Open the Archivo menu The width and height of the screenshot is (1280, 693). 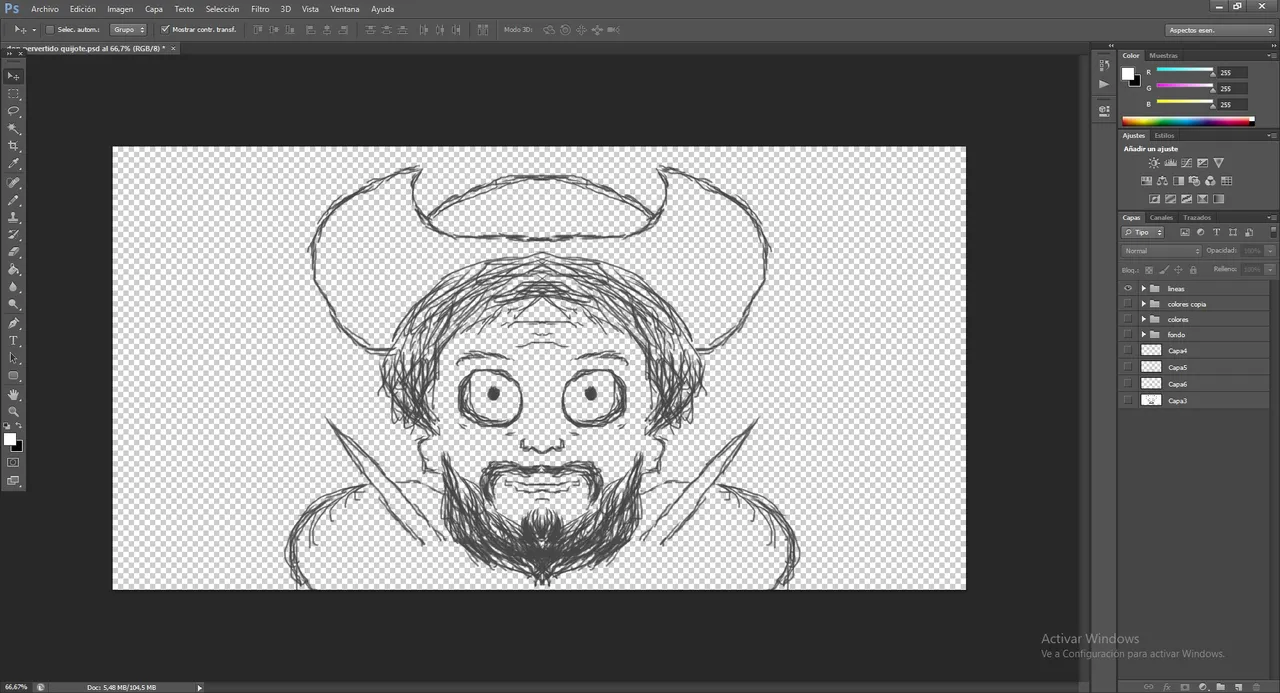tap(45, 9)
